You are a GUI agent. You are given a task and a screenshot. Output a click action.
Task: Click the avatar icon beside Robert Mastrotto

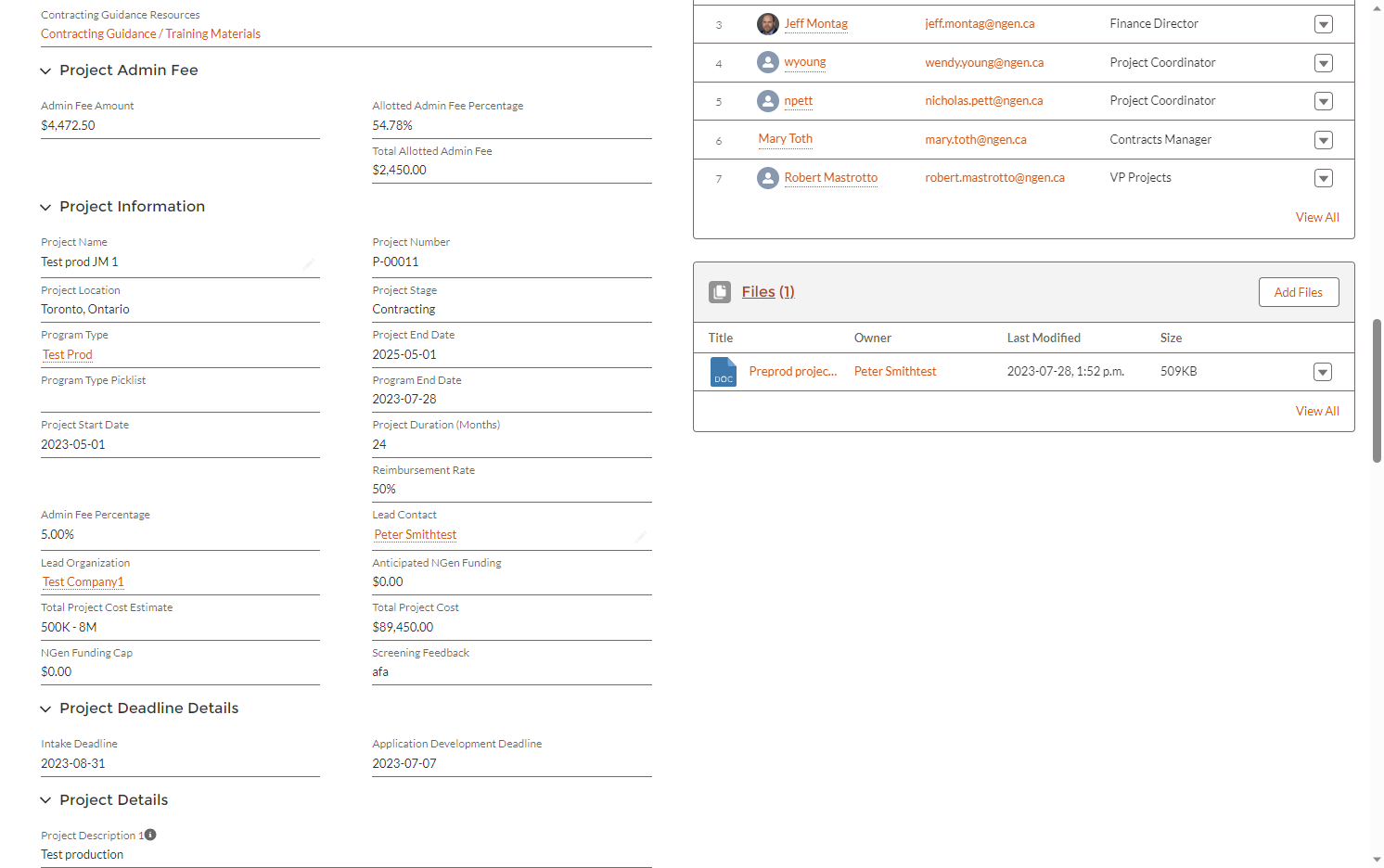coord(768,178)
